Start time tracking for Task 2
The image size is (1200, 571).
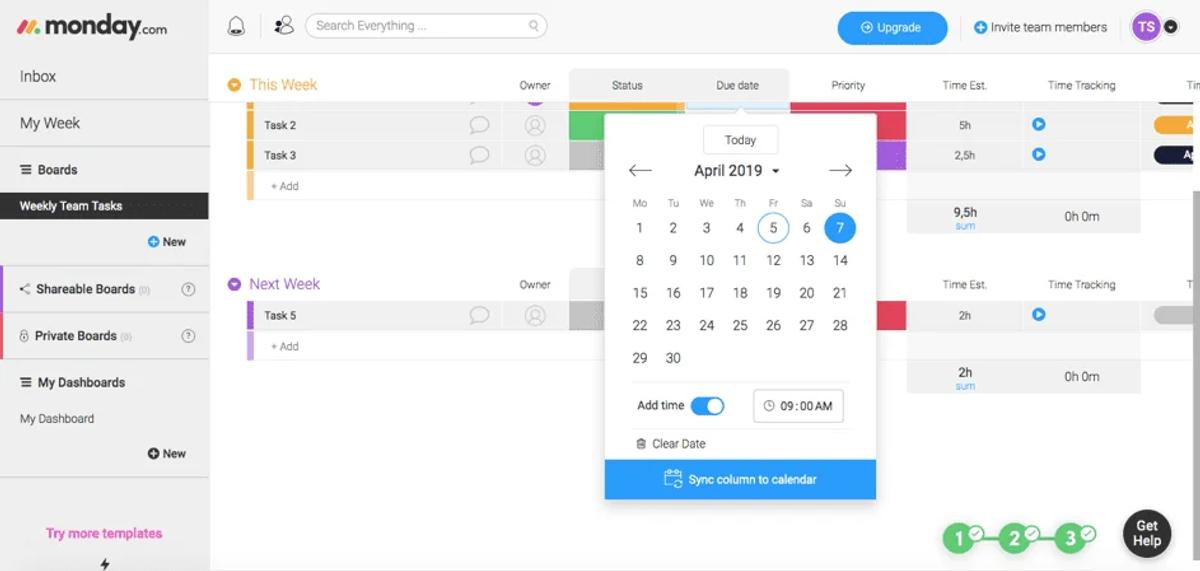coord(1038,125)
